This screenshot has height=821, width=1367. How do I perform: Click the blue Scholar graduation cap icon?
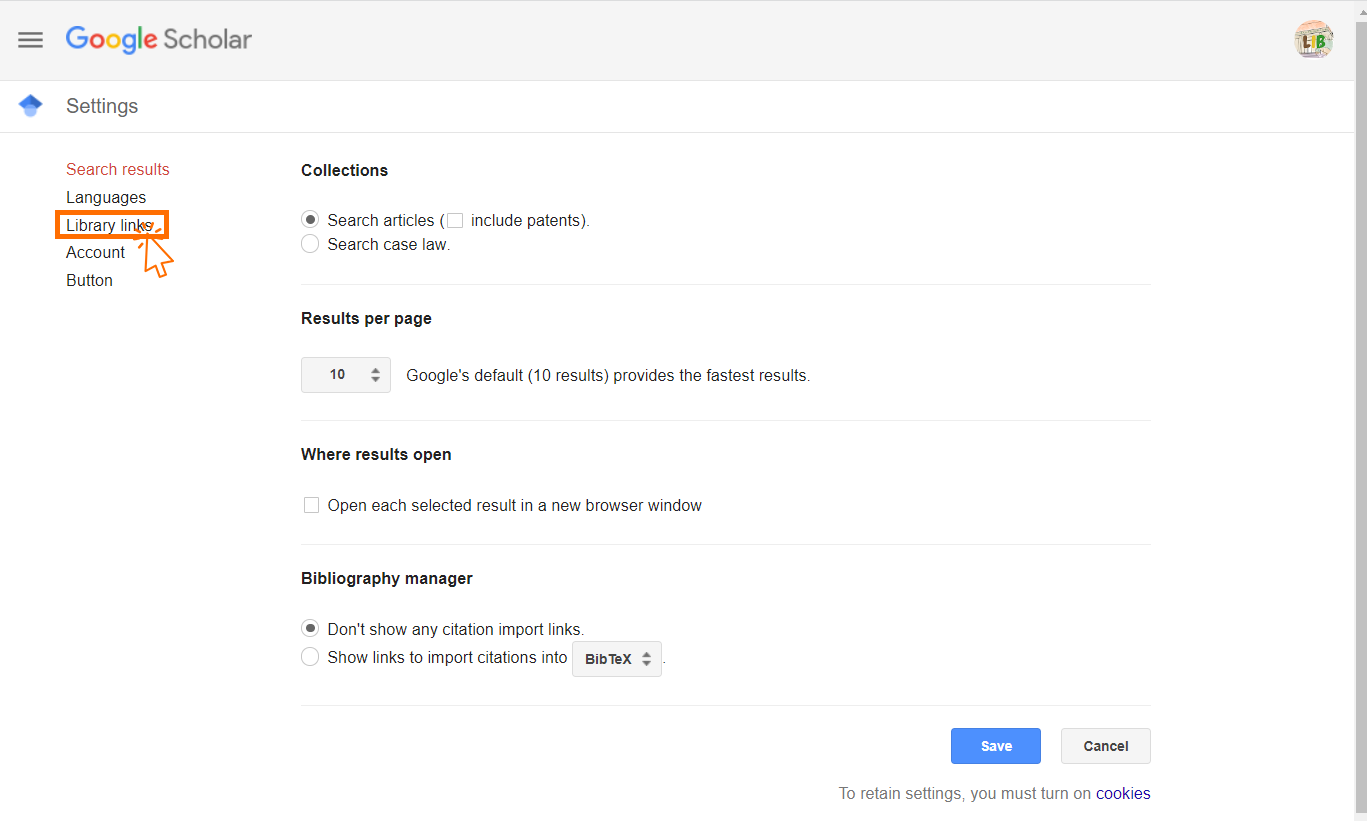31,106
